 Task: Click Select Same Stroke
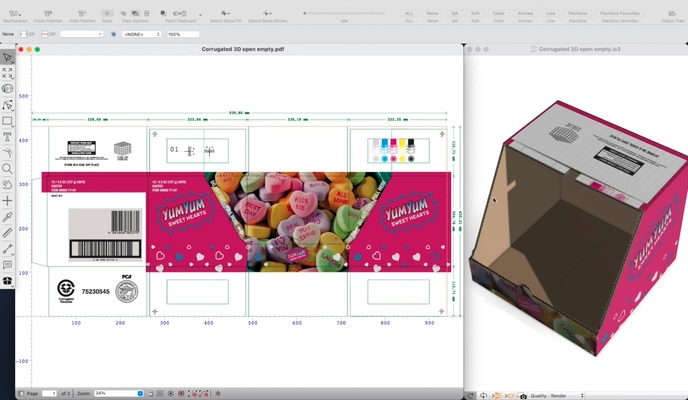click(x=268, y=16)
